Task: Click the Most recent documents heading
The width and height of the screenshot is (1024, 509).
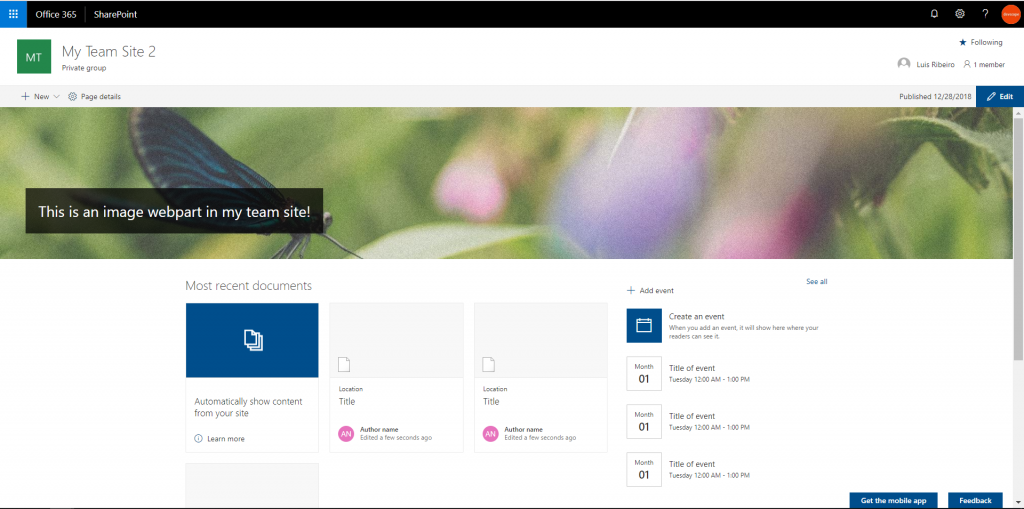Action: pyautogui.click(x=248, y=286)
